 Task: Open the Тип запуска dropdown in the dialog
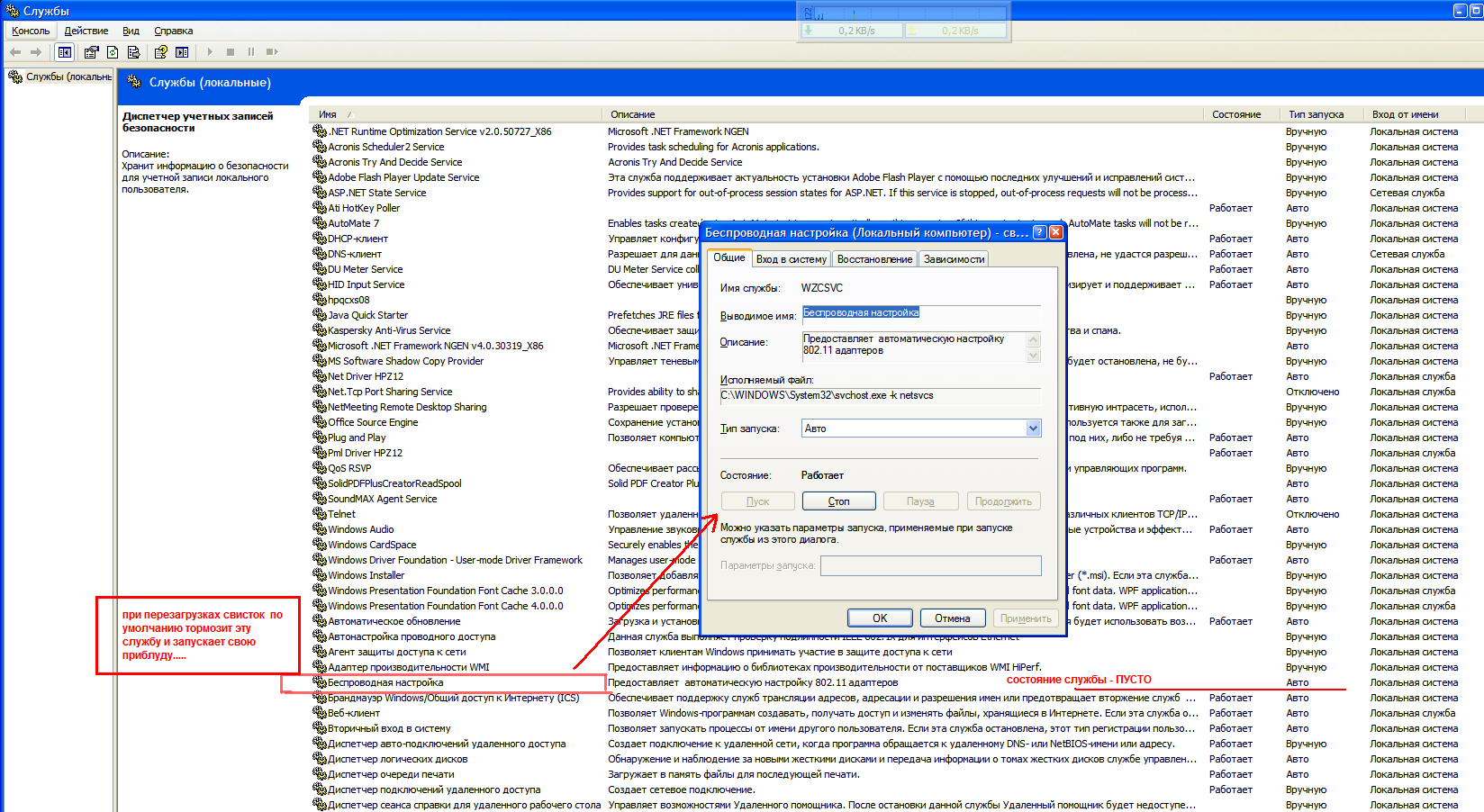[1034, 429]
